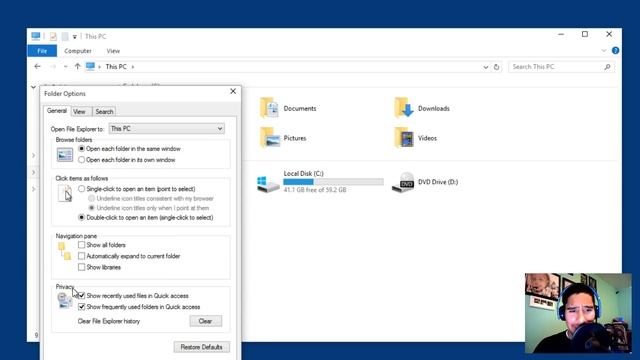Switch to the Search tab in Folder Options

pos(104,111)
